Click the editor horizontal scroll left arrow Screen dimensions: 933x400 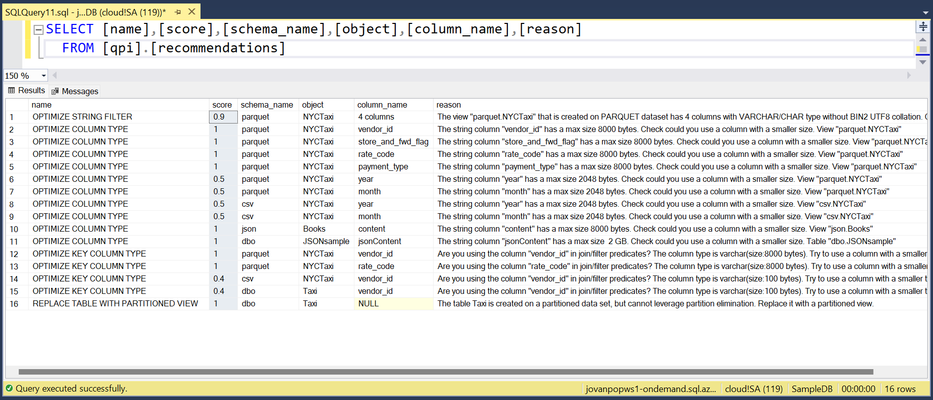coord(55,76)
